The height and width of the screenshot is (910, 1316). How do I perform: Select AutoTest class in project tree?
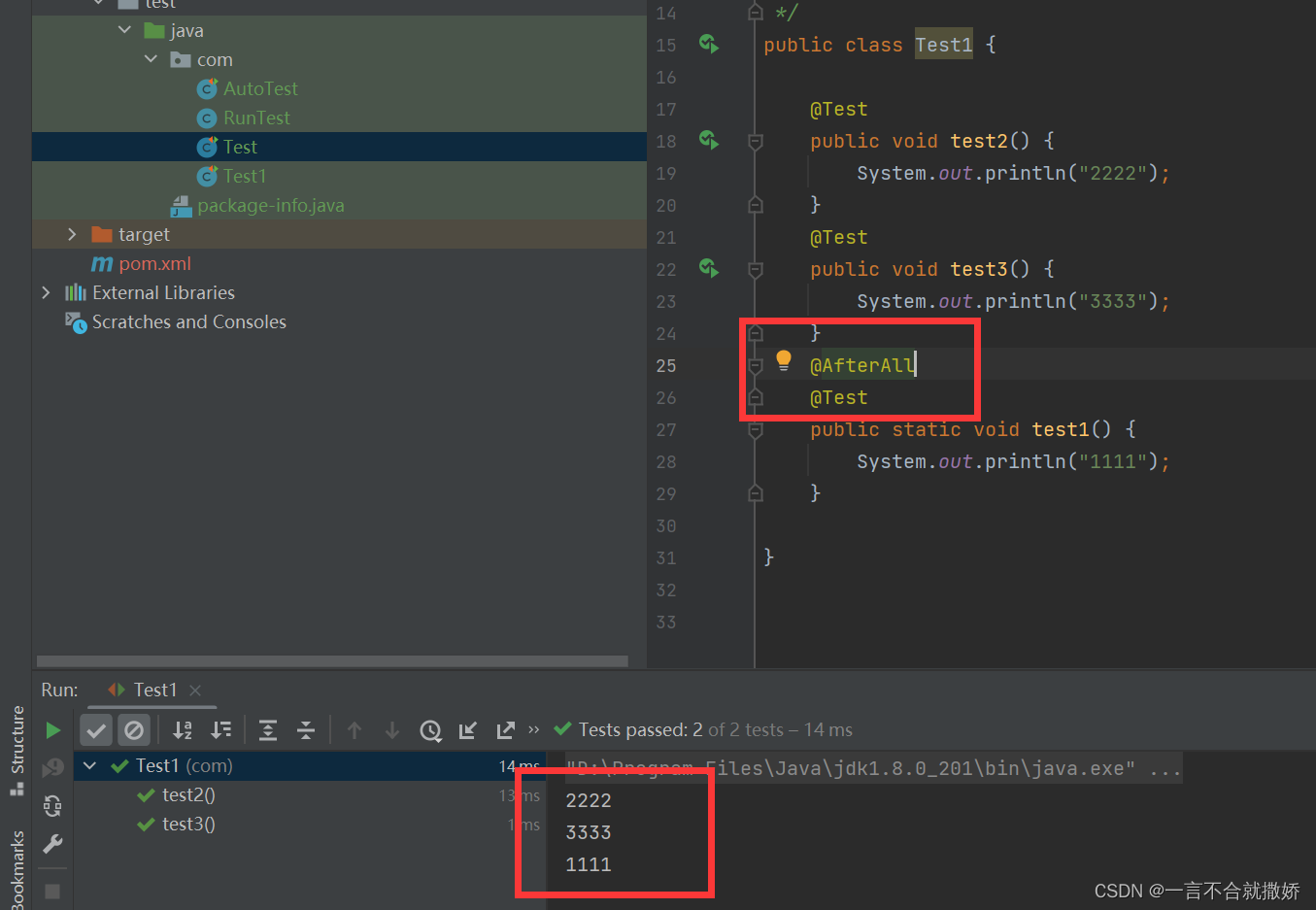pos(260,88)
